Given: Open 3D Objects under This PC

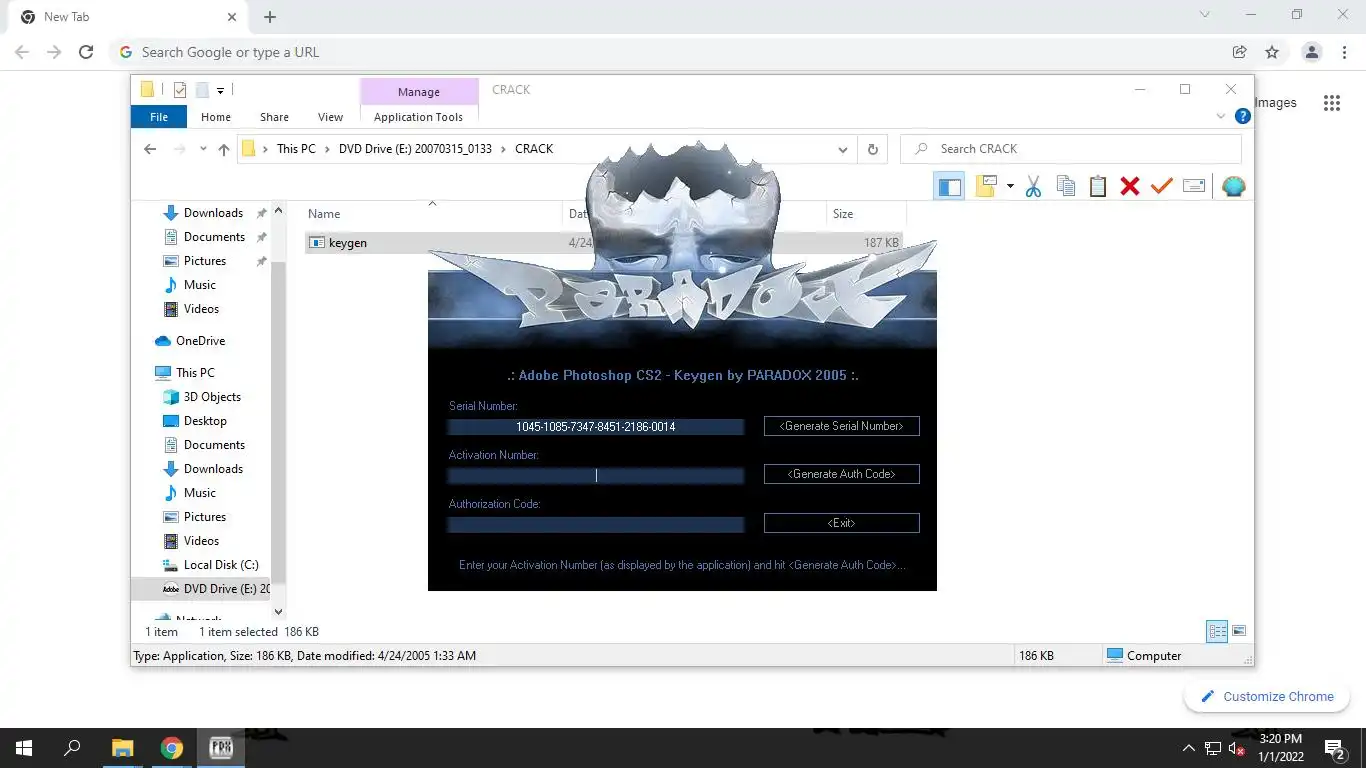Looking at the screenshot, I should pos(212,397).
